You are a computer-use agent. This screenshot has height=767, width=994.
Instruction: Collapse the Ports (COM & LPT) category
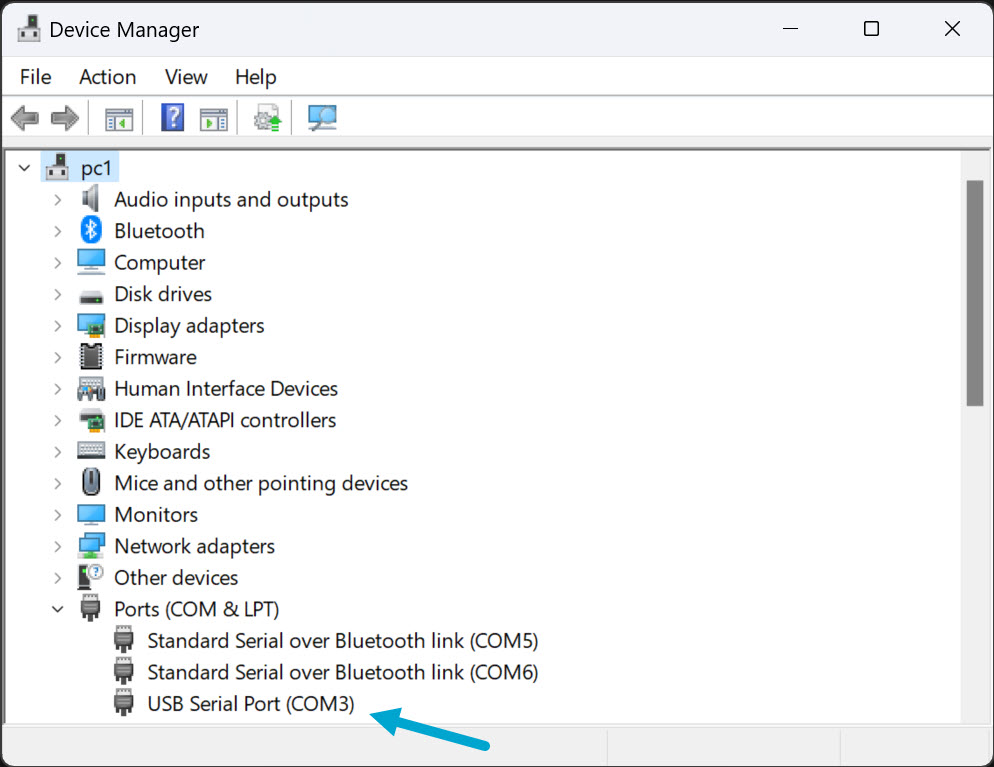(57, 608)
